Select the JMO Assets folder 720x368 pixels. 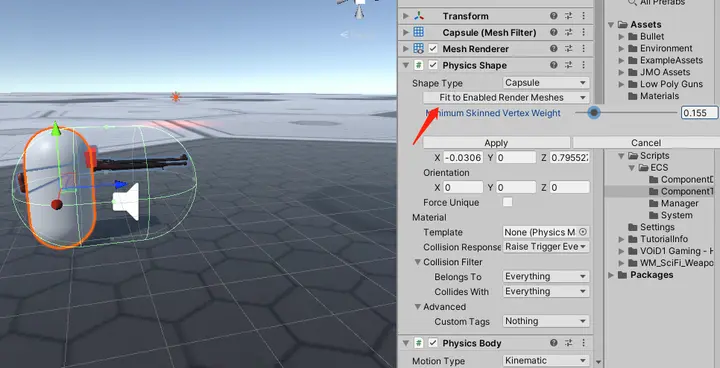point(665,72)
